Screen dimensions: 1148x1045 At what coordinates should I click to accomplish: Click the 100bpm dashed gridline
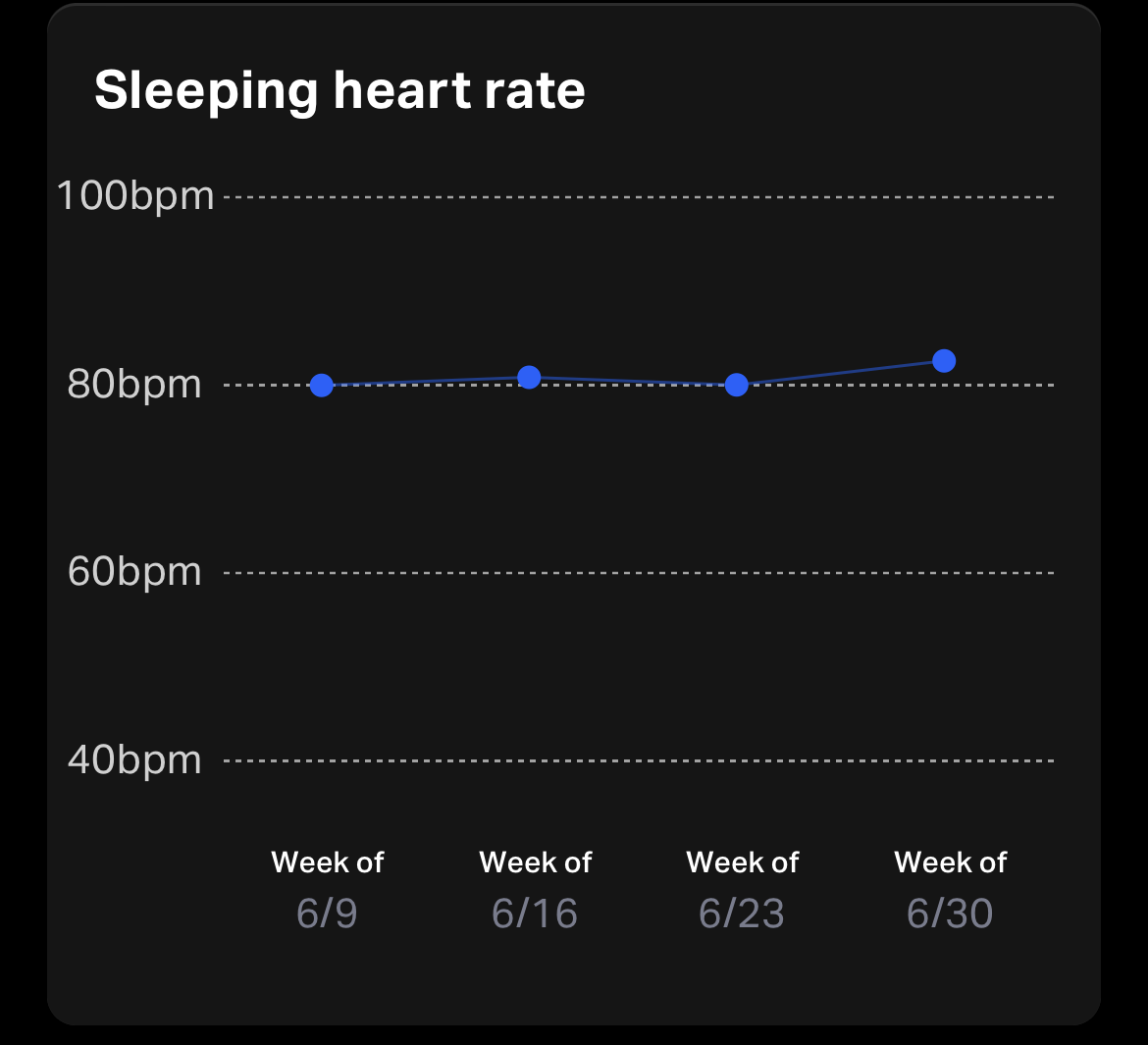[x=638, y=197]
